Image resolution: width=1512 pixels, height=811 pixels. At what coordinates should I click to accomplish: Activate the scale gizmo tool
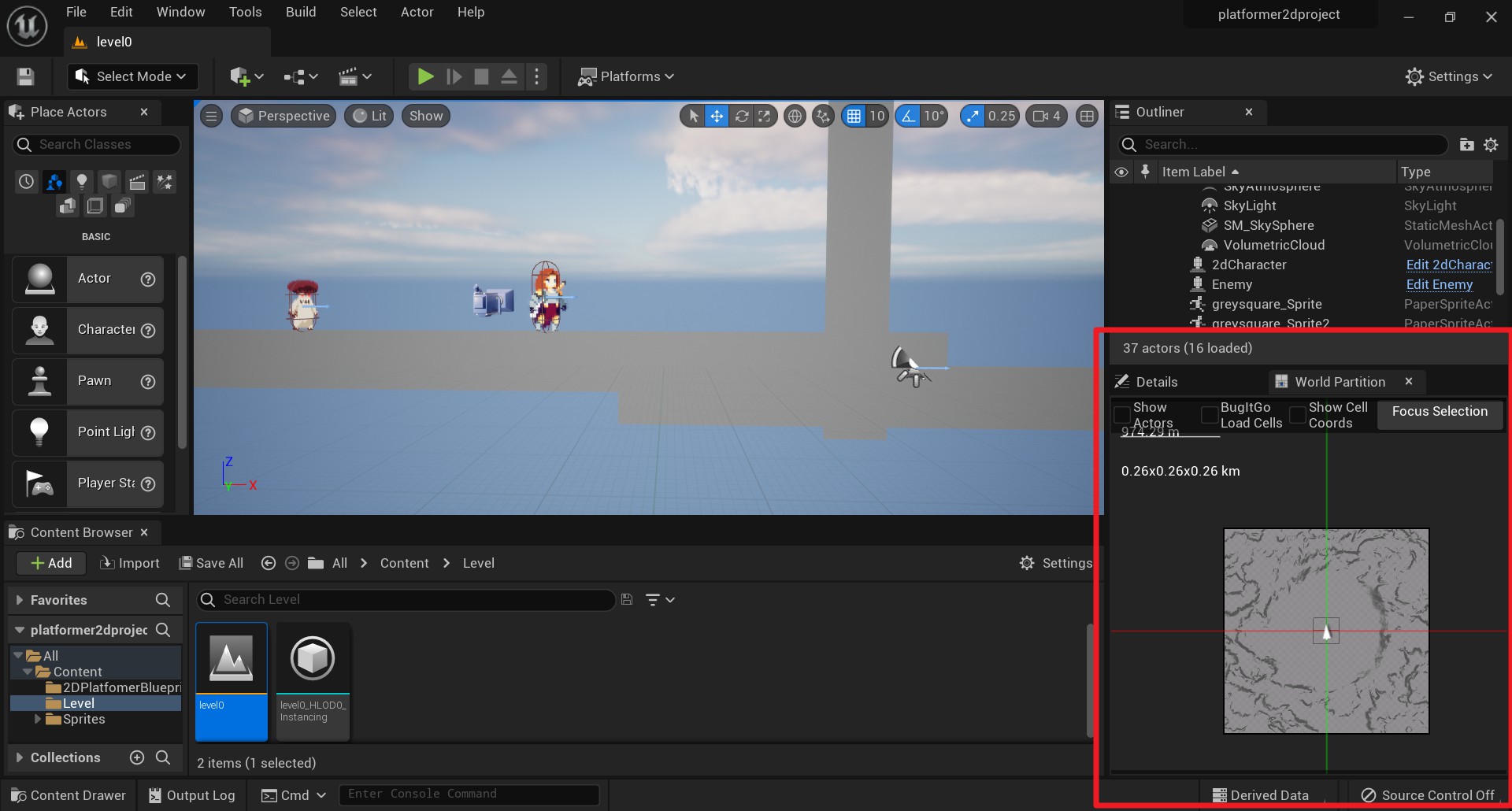(765, 117)
